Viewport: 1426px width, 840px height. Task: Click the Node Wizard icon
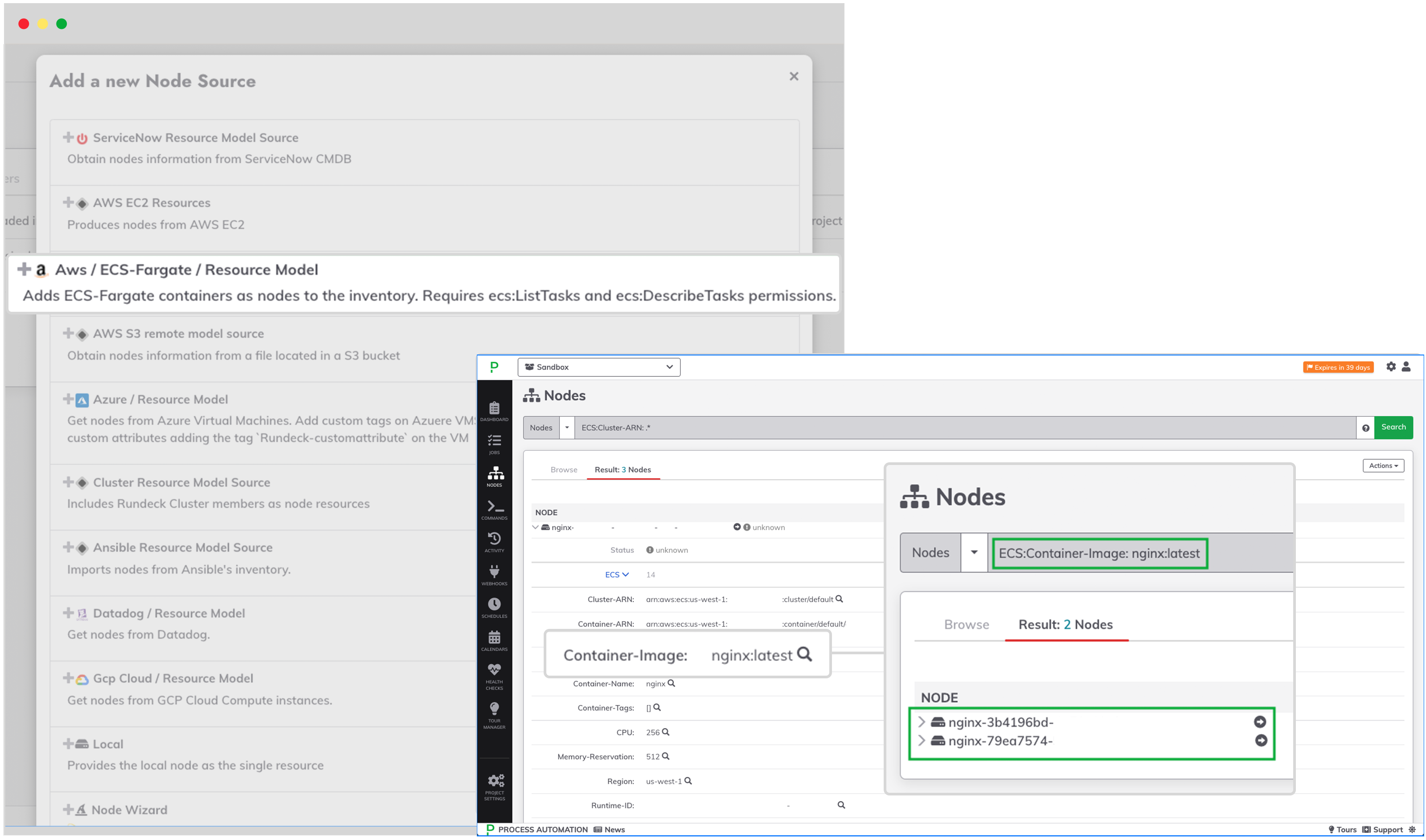pos(82,809)
